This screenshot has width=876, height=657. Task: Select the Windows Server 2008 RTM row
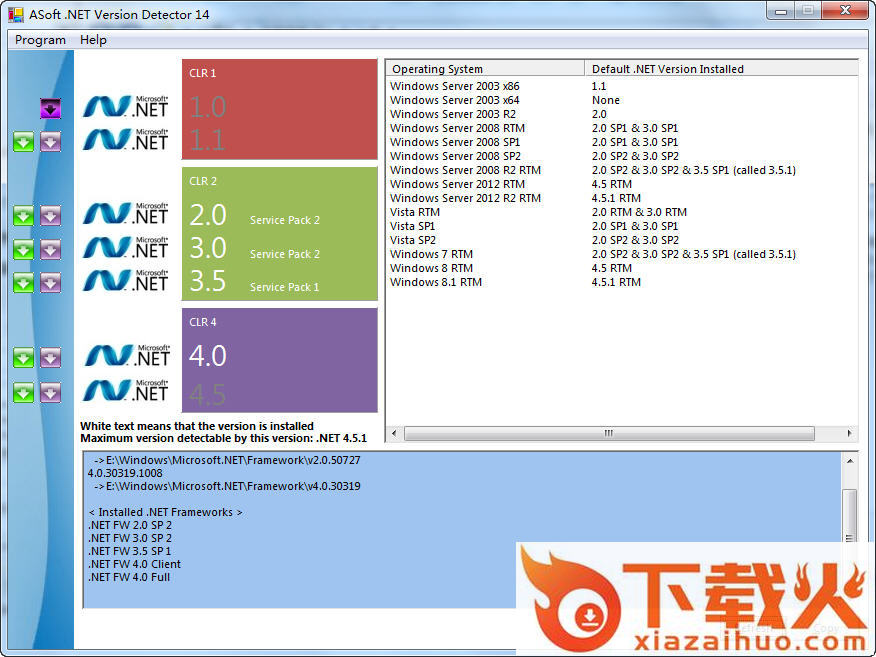[622, 128]
